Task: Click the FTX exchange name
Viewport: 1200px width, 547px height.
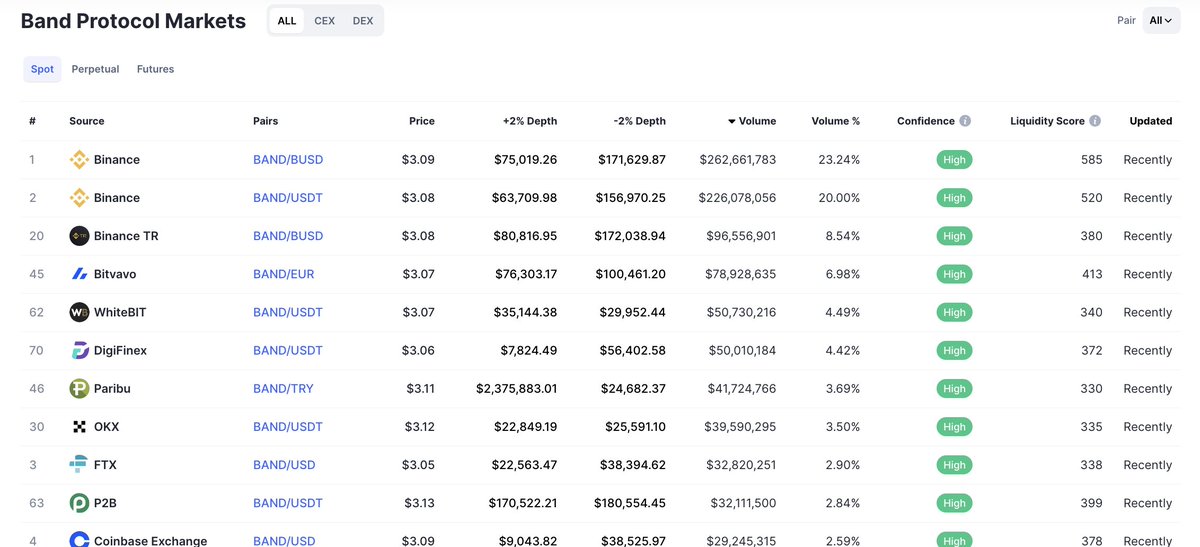Action: tap(105, 465)
